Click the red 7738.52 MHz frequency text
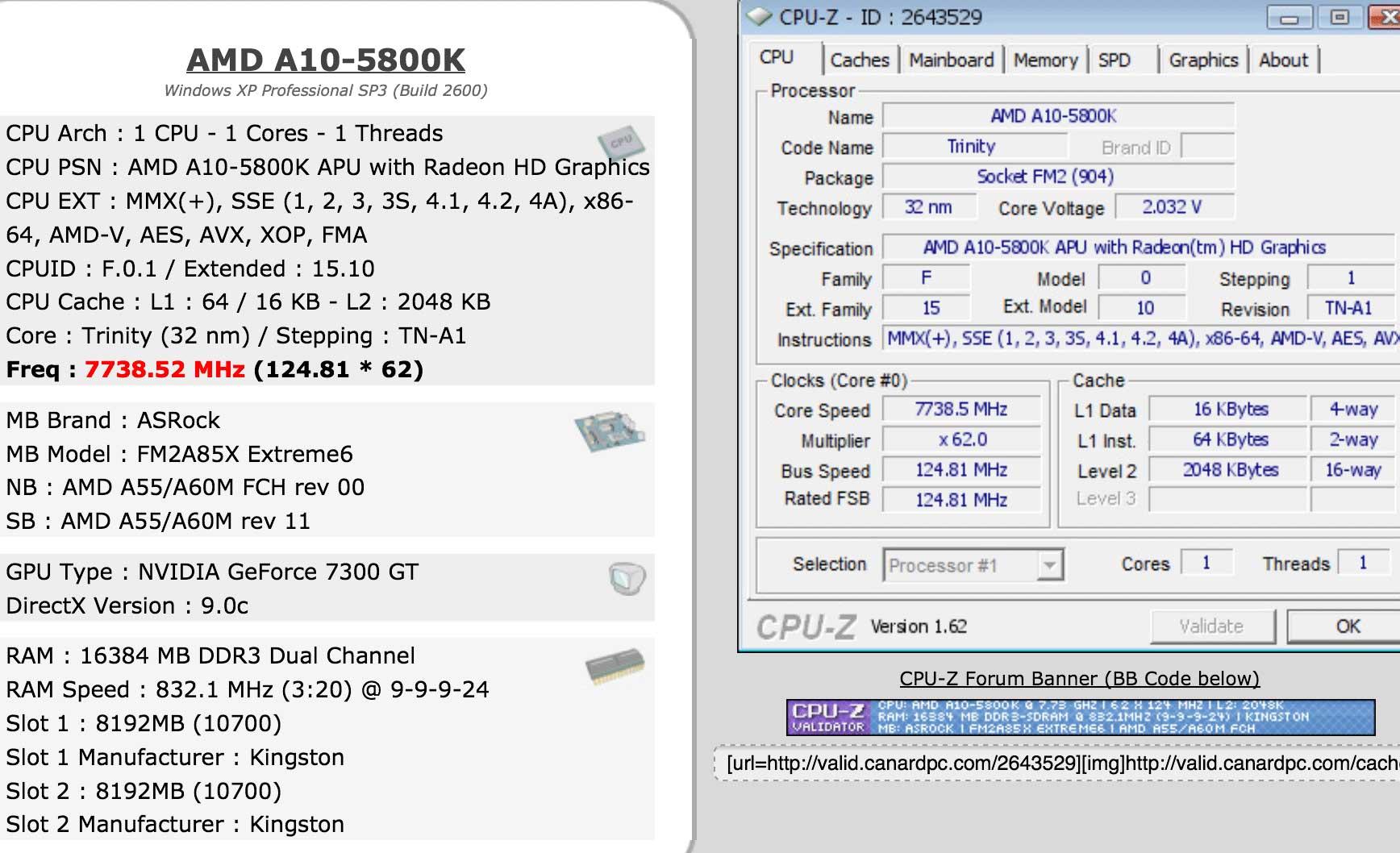 click(x=165, y=369)
